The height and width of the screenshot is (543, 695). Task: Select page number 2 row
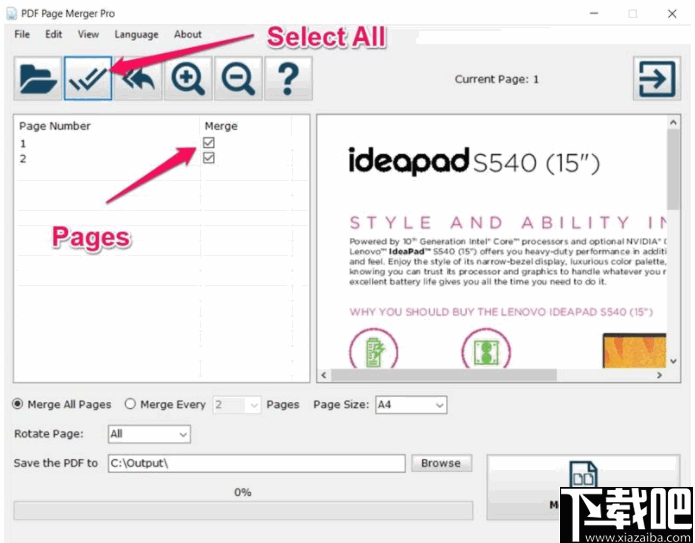(x=161, y=158)
